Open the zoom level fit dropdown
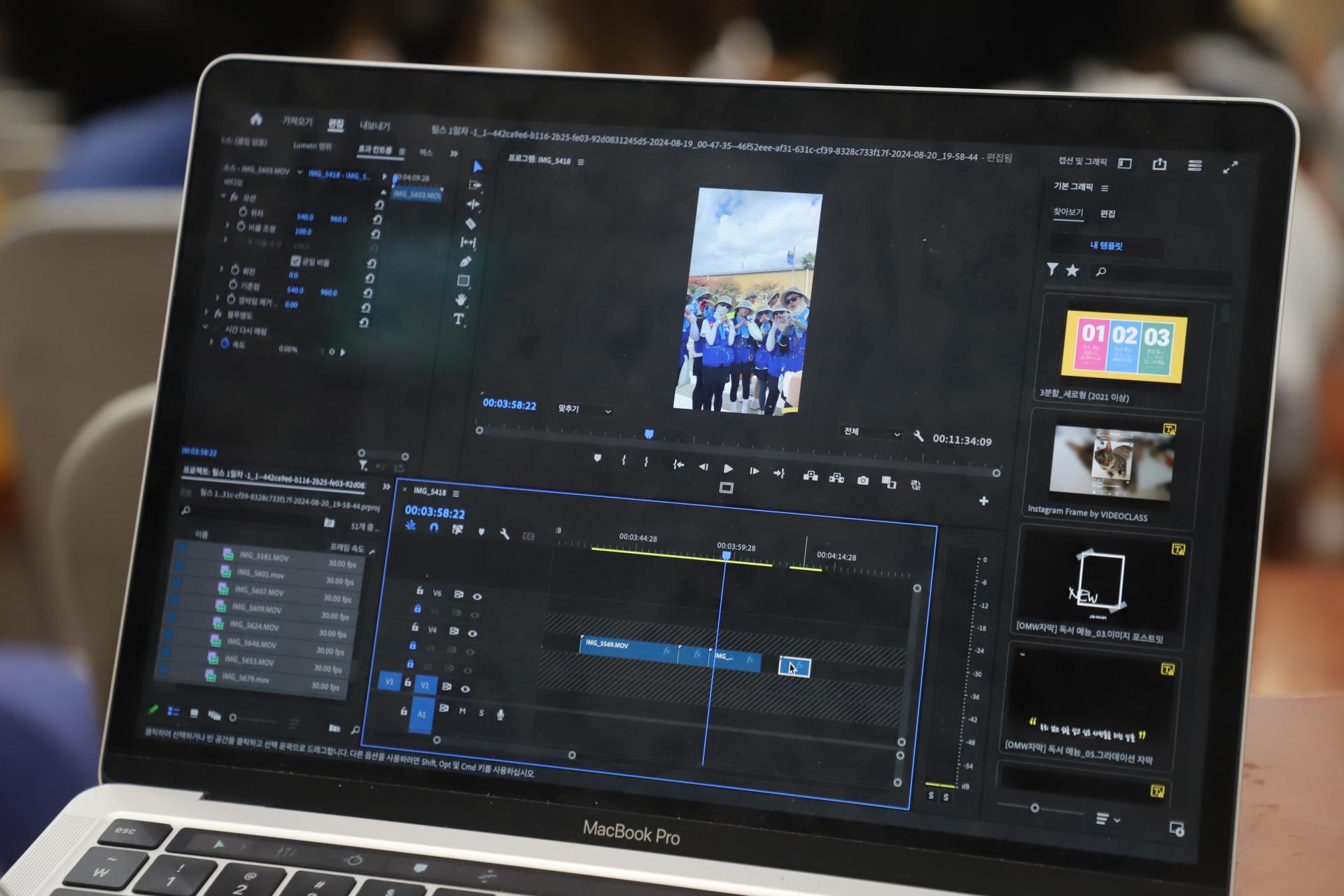The image size is (1344, 896). 584,409
